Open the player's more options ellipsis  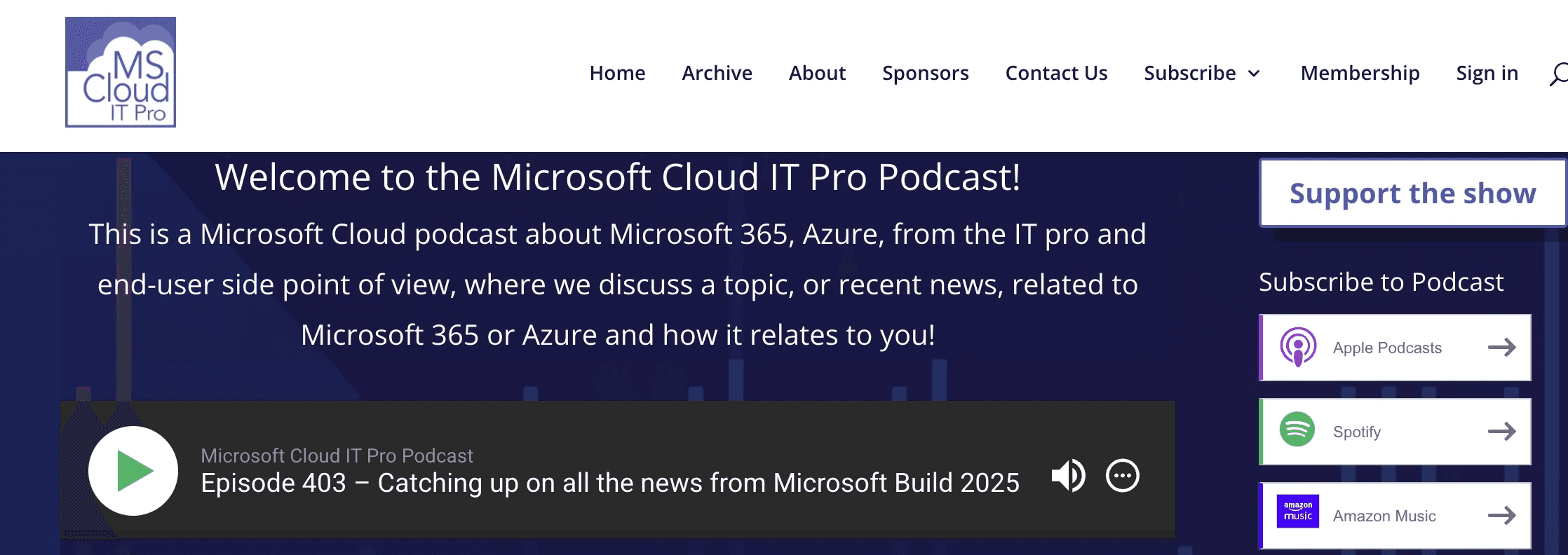tap(1123, 476)
